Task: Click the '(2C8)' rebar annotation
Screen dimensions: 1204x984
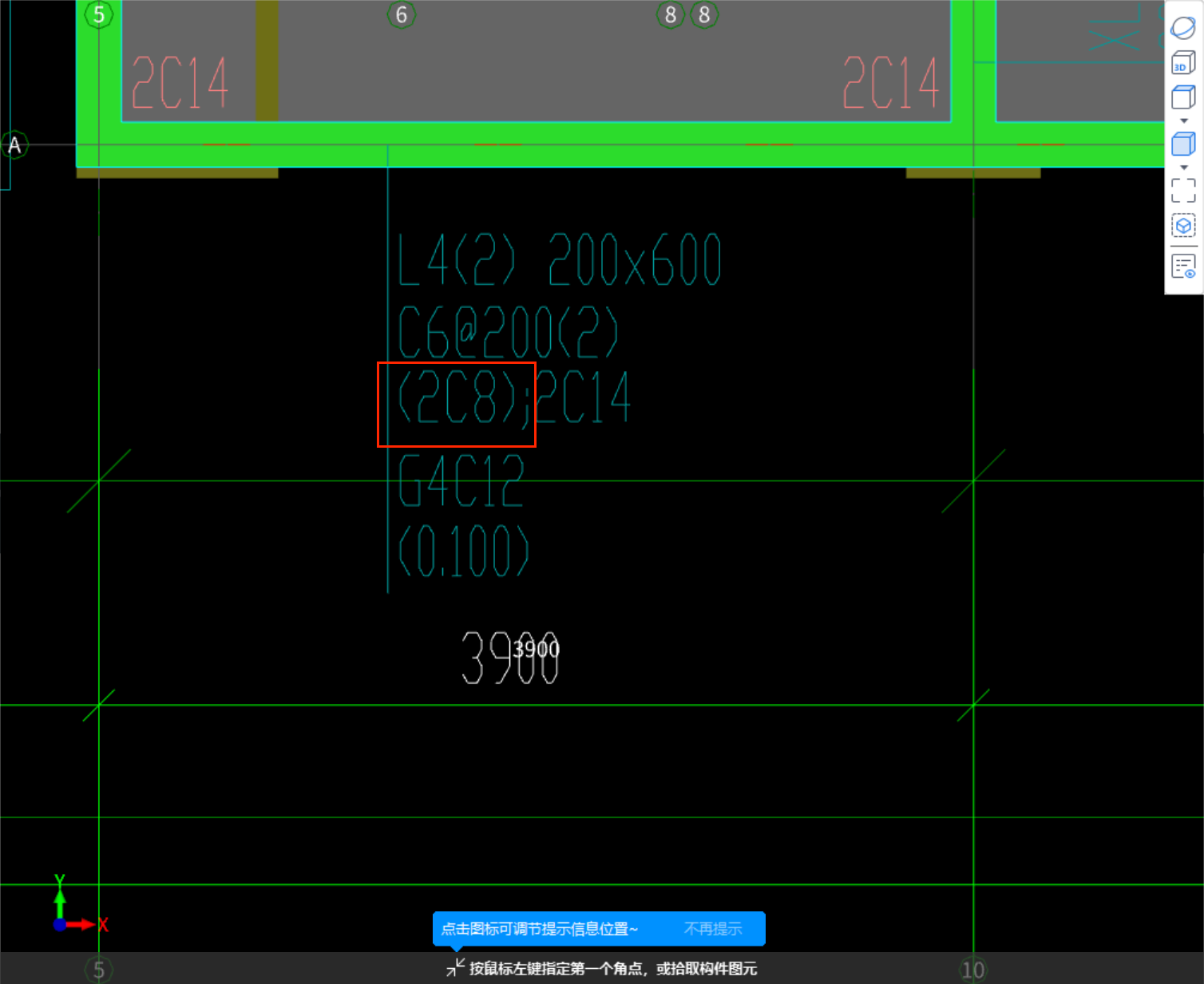Action: (x=458, y=397)
